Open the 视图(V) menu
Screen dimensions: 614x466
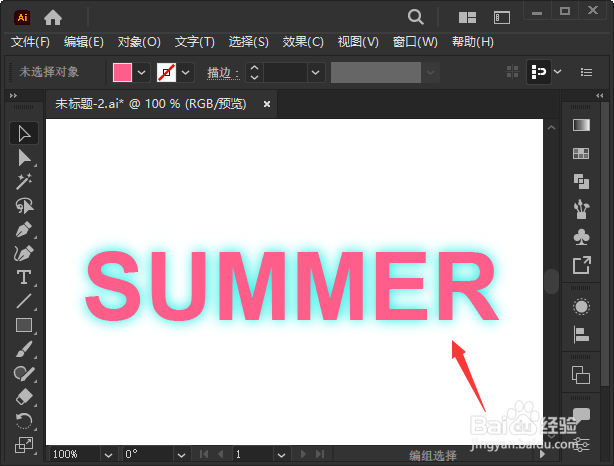[358, 42]
